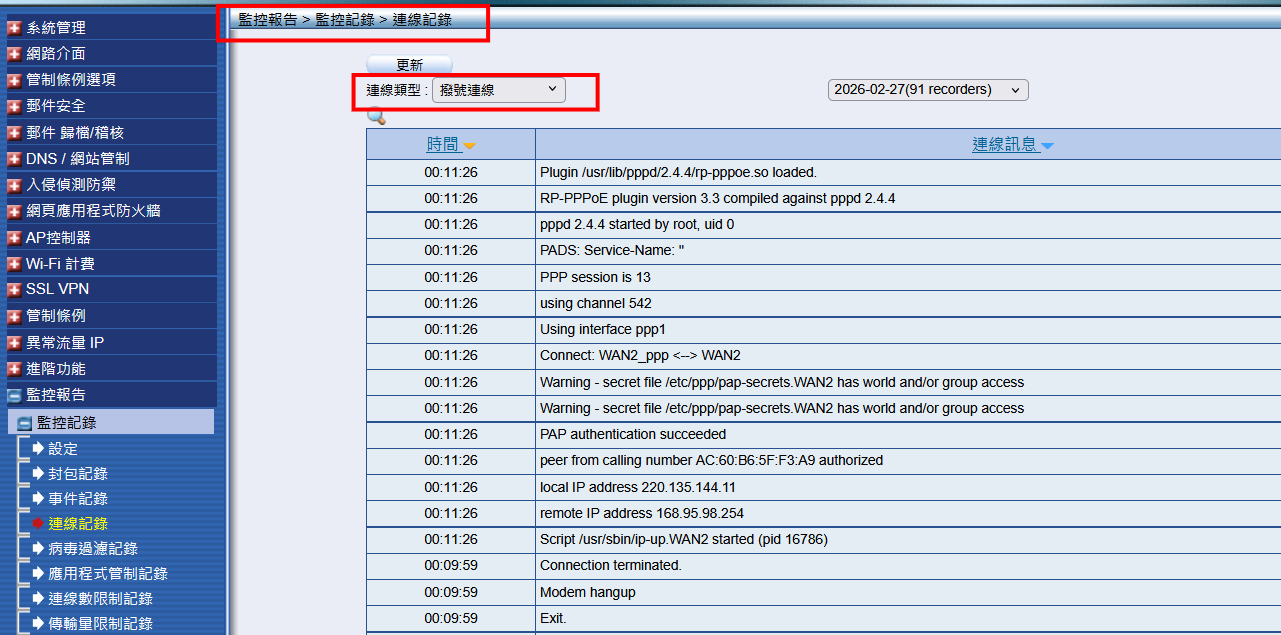The image size is (1281, 635).
Task: Open 病毒過濾記錄 in the sidebar
Action: (93, 548)
